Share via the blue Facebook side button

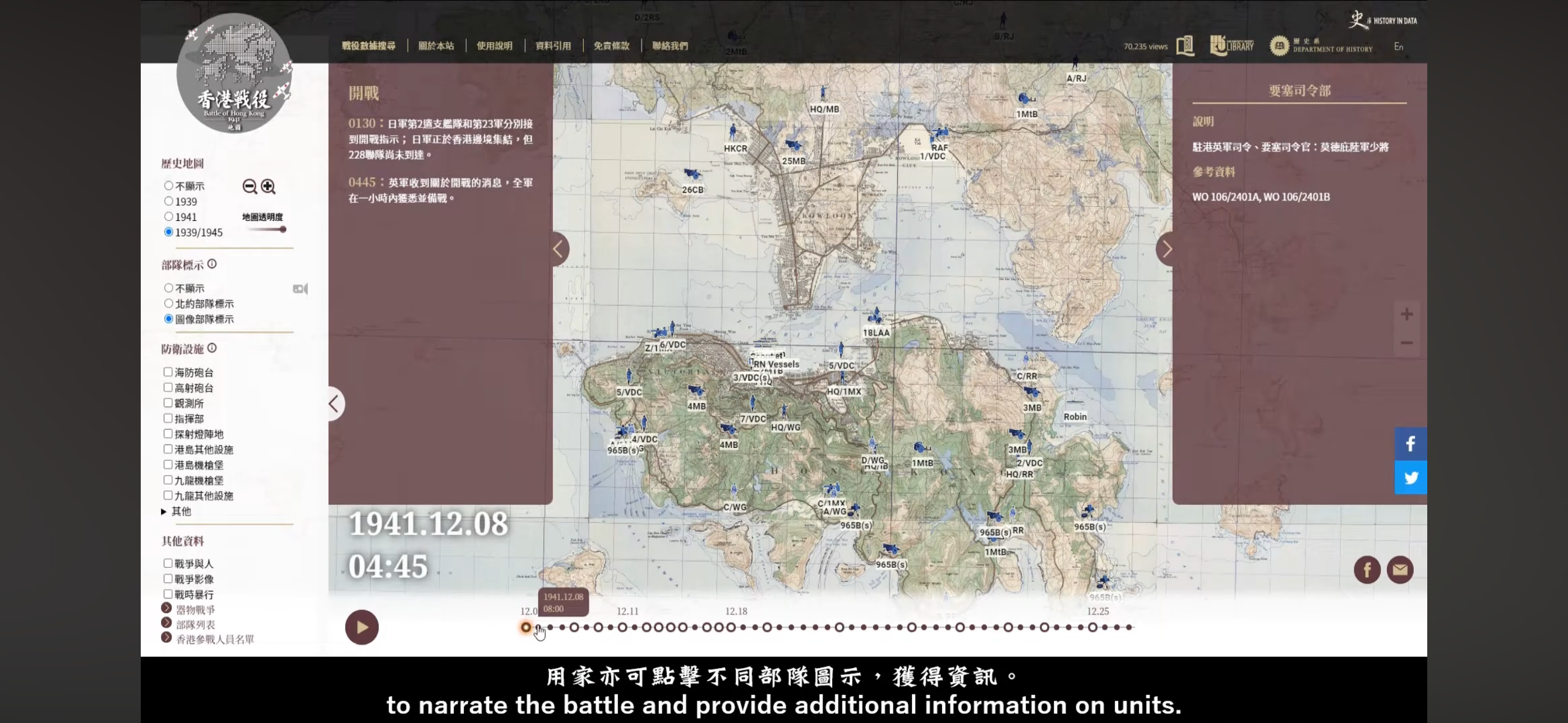pos(1410,444)
